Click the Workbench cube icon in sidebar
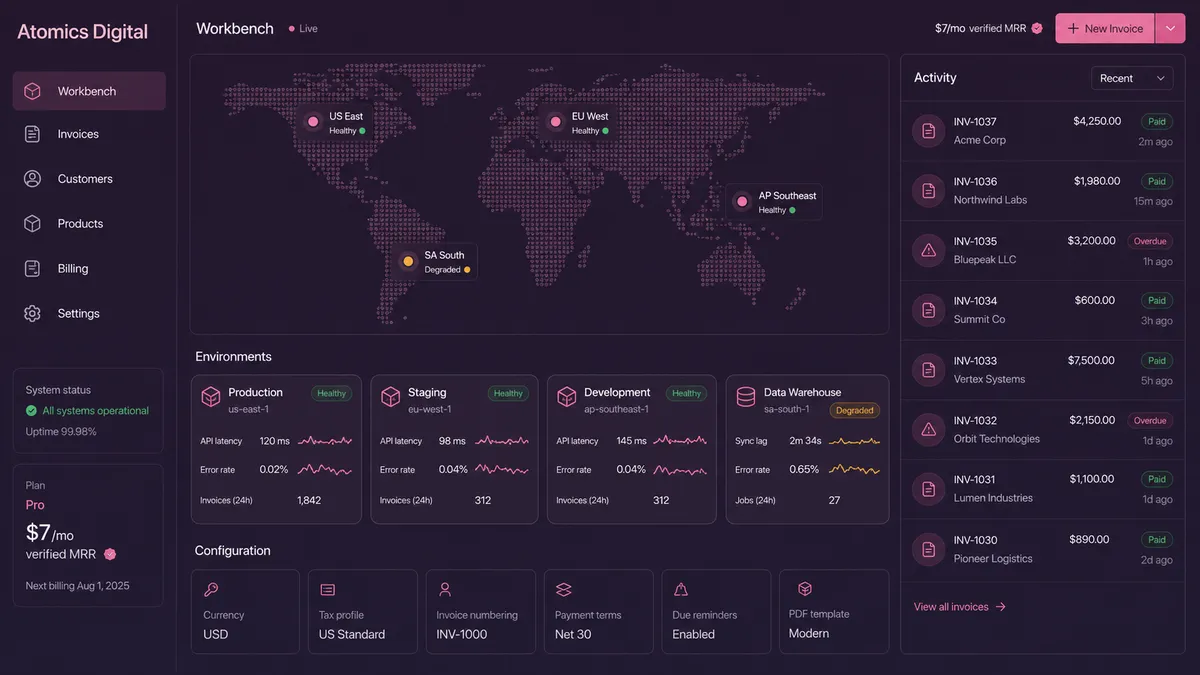1200x675 pixels. click(x=32, y=91)
